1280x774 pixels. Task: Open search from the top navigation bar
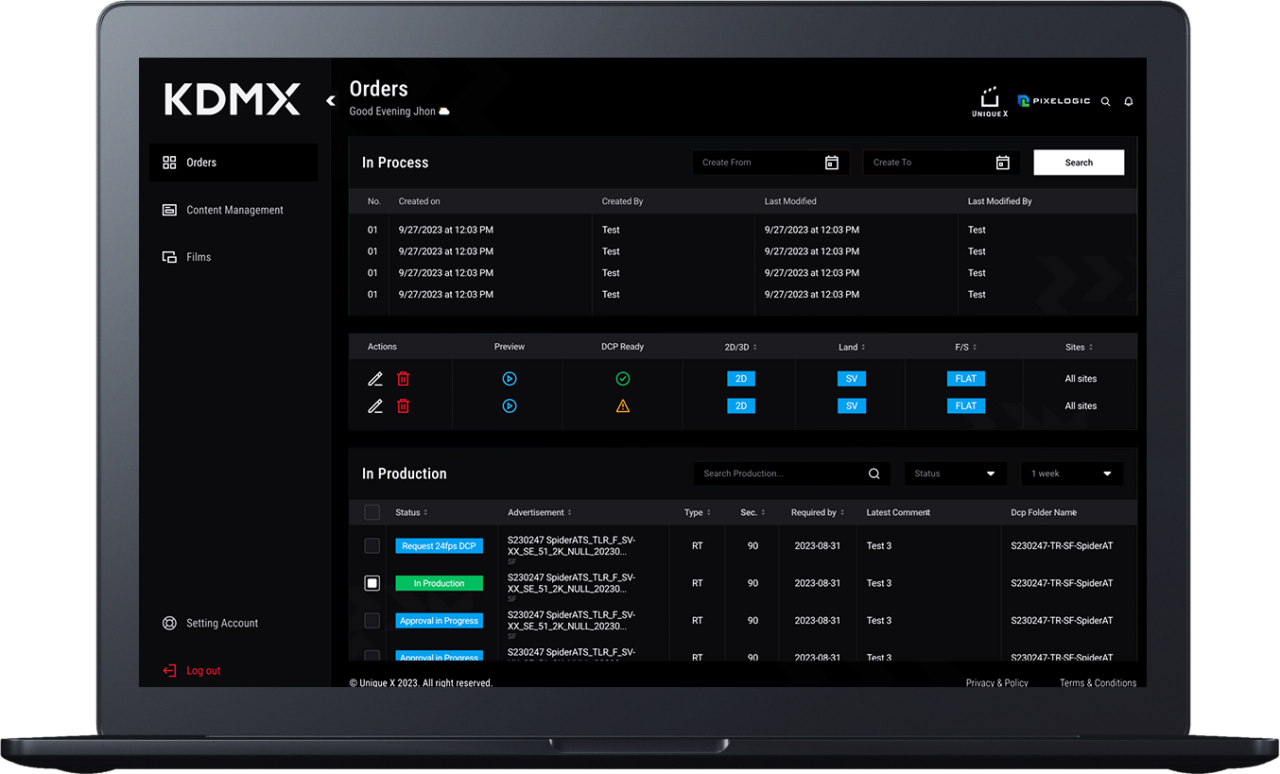click(1105, 101)
